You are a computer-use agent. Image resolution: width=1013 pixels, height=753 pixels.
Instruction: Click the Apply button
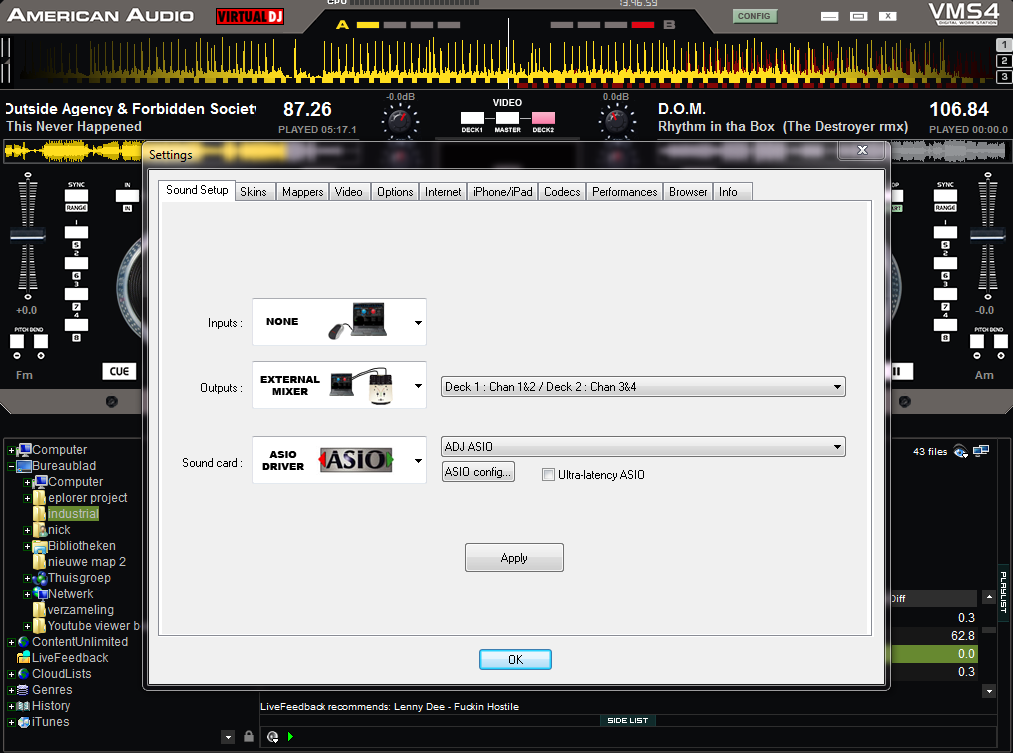514,558
